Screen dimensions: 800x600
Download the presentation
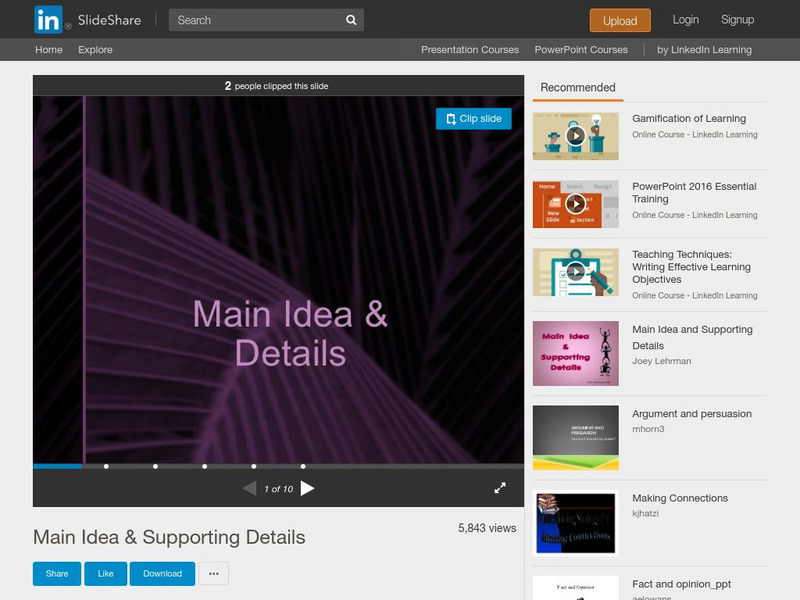click(162, 574)
